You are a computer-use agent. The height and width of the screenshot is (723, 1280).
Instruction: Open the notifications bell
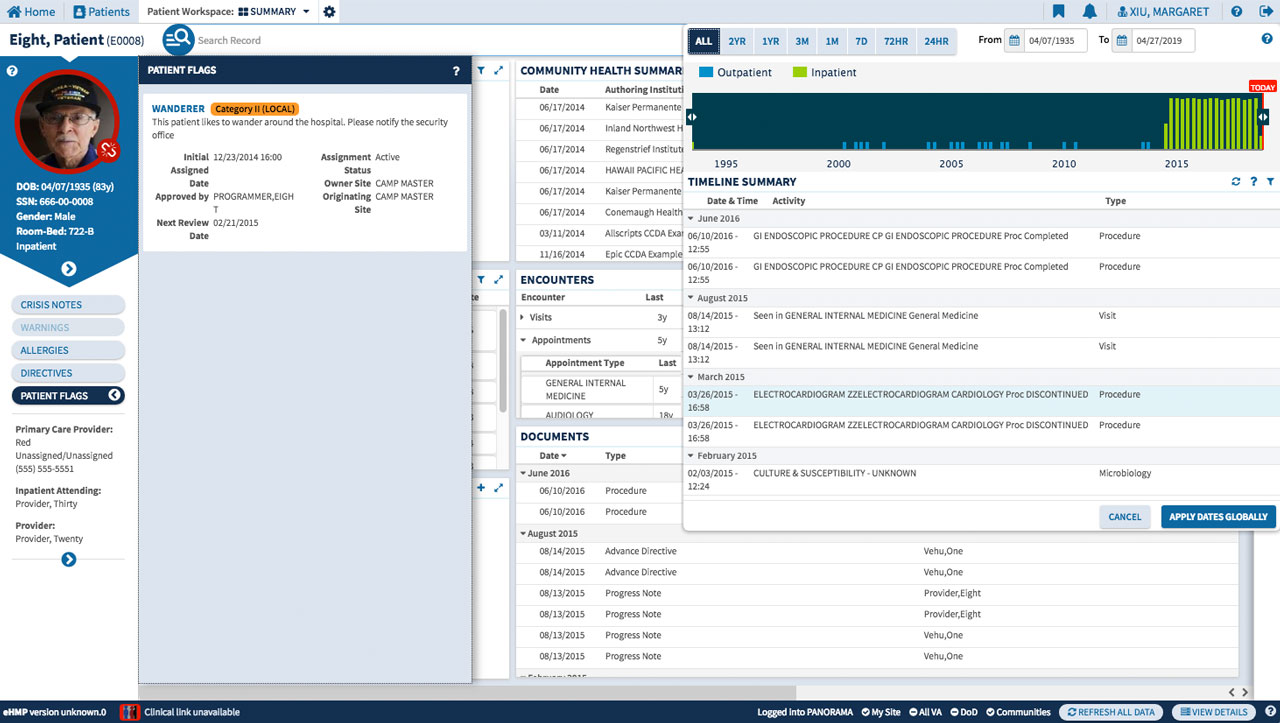[1090, 12]
